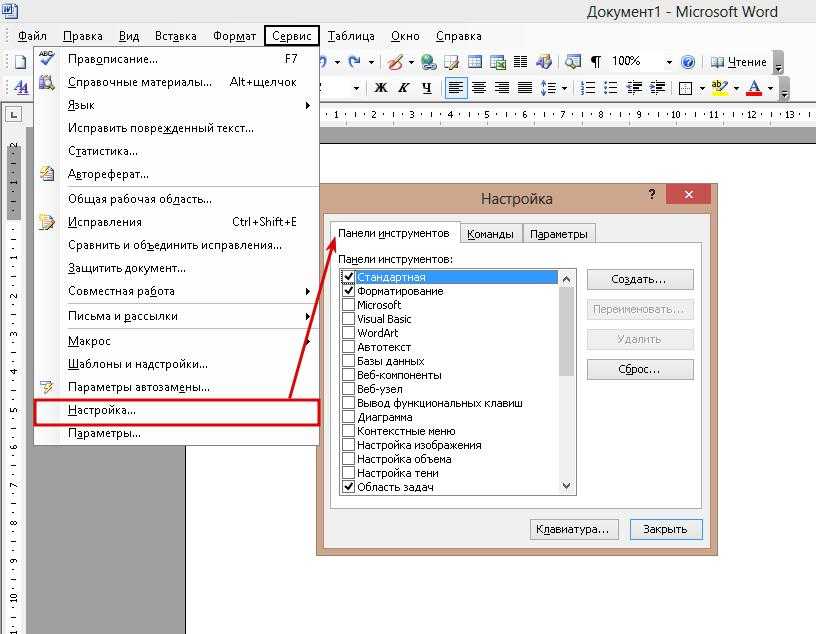Click the New blank document icon
The width and height of the screenshot is (816, 634).
[x=20, y=62]
